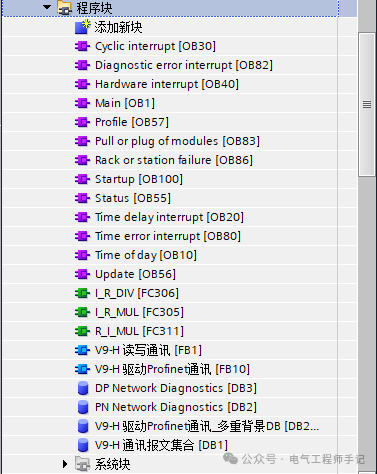Click the 多重背景DB data block icon
The image size is (377, 474).
tap(83, 426)
